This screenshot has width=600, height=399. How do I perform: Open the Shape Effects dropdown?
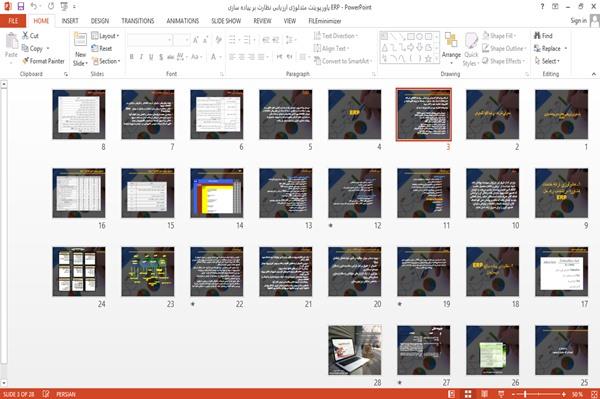(x=504, y=61)
